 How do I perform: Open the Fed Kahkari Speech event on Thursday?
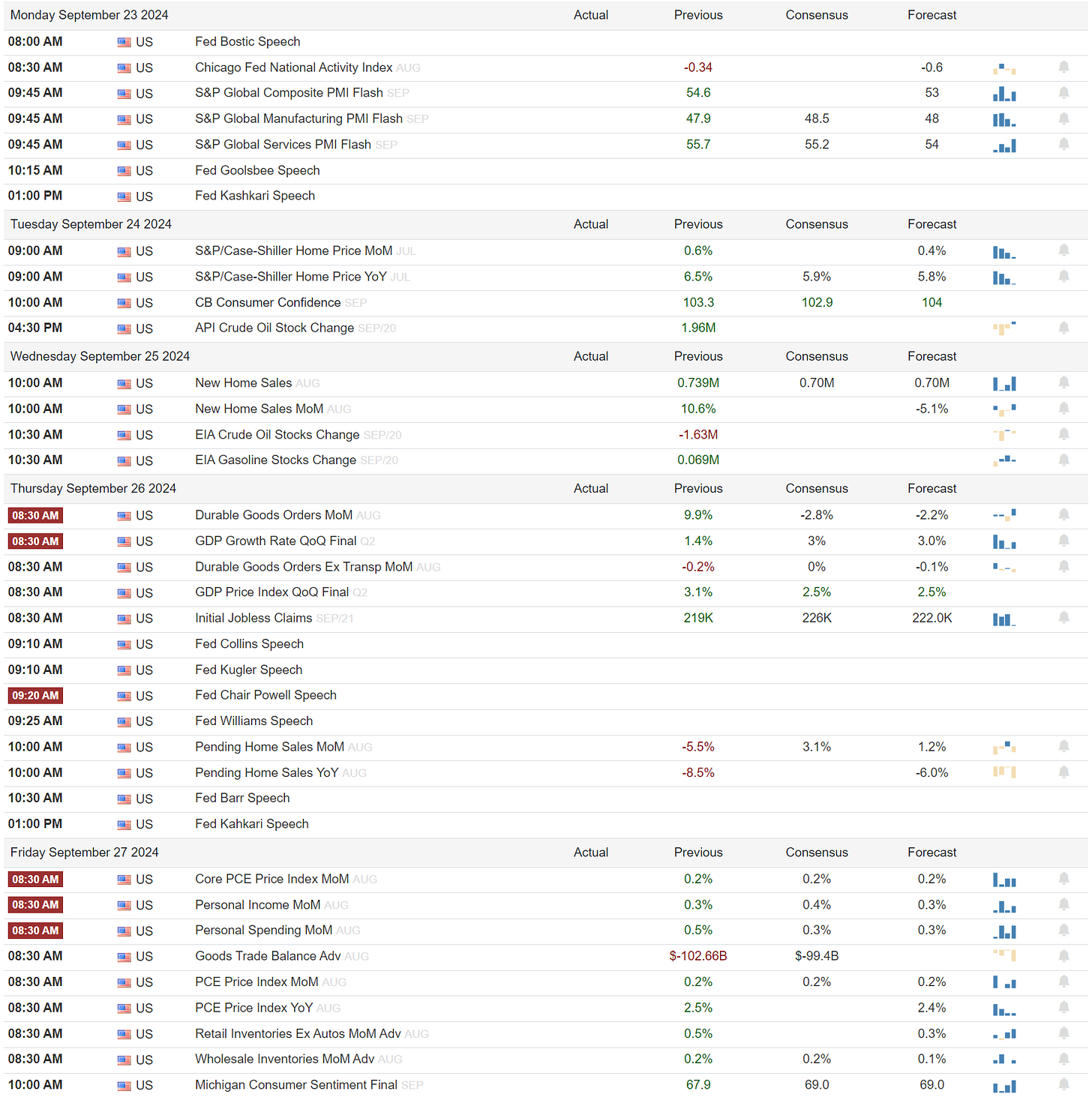252,823
